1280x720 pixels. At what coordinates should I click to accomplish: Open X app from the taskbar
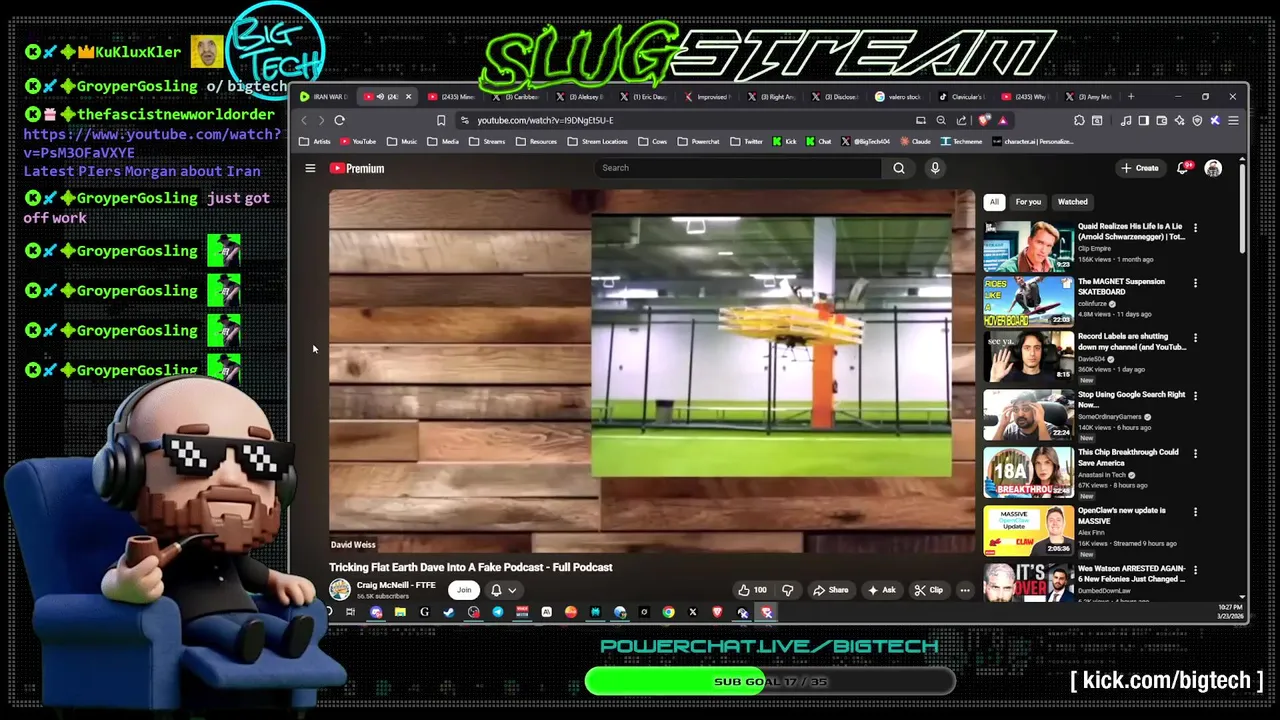692,612
